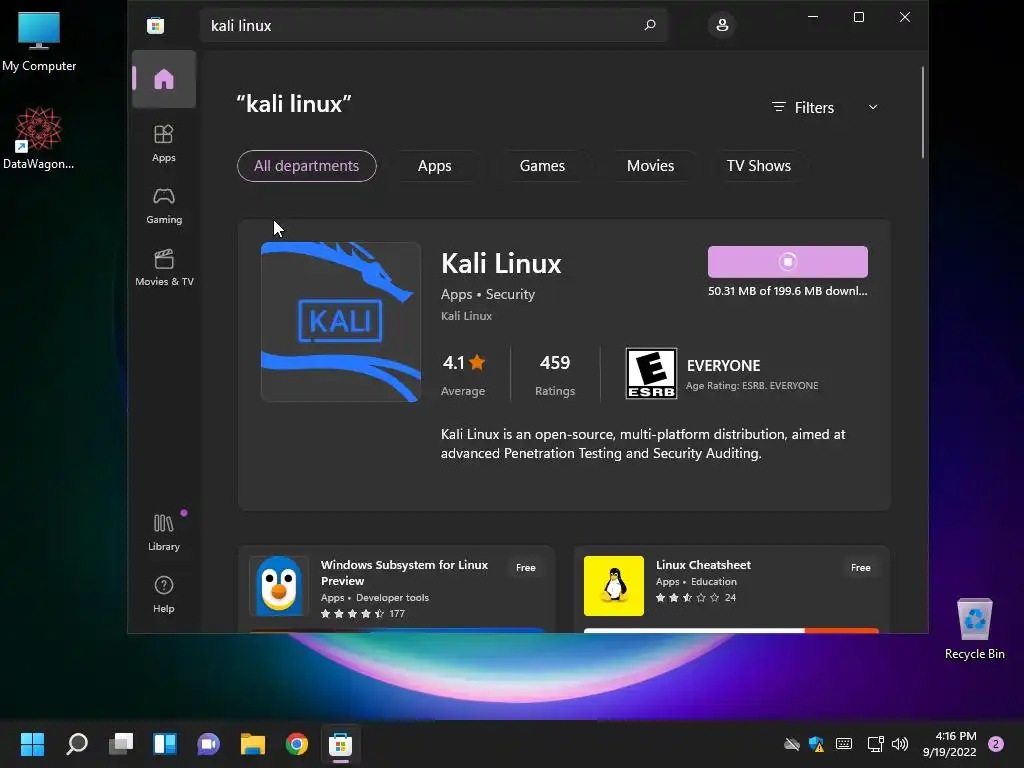Screen dimensions: 1024x768
Task: Click the touch keyboard tray icon
Action: (x=844, y=744)
